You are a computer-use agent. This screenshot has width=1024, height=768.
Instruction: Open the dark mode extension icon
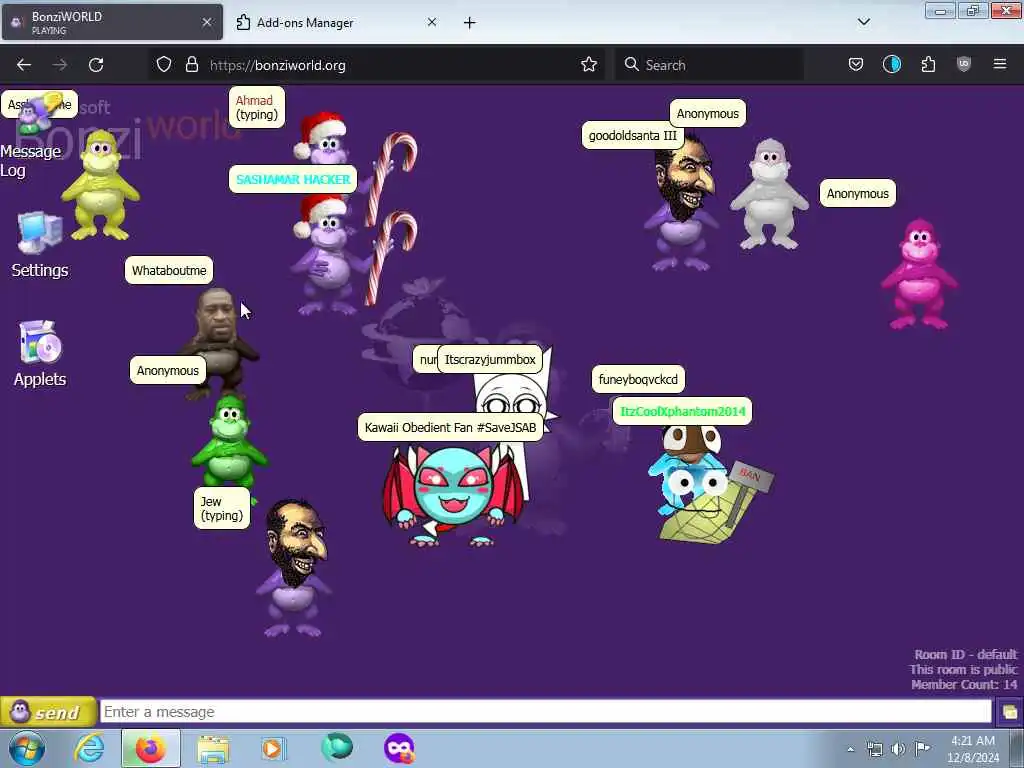(891, 65)
